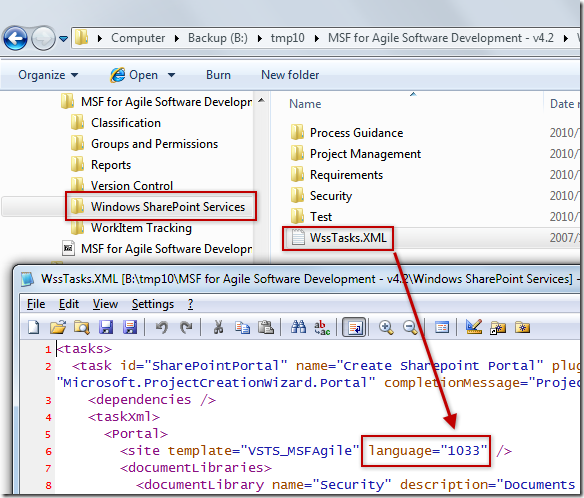The image size is (584, 498).
Task: Click the Open file folder icon
Action: (58, 327)
